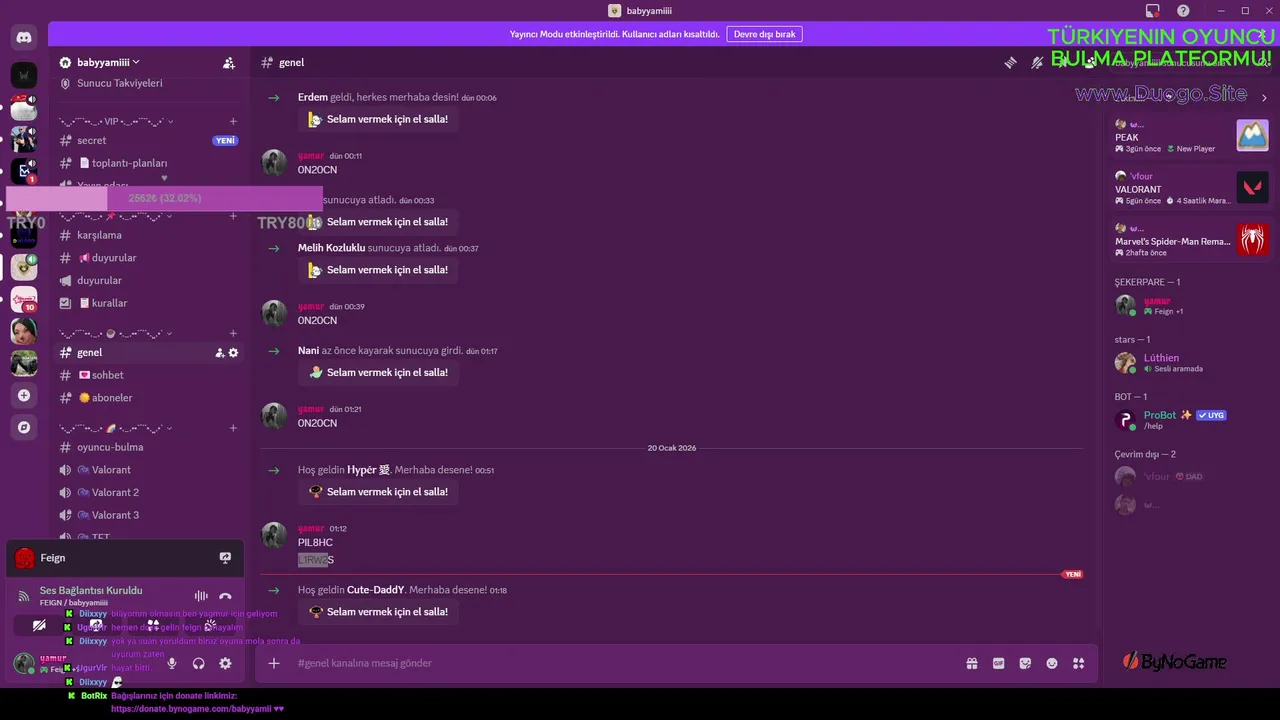Reveal the spoilered LIRW2S message
Screen dimensions: 1280x720
(316, 560)
